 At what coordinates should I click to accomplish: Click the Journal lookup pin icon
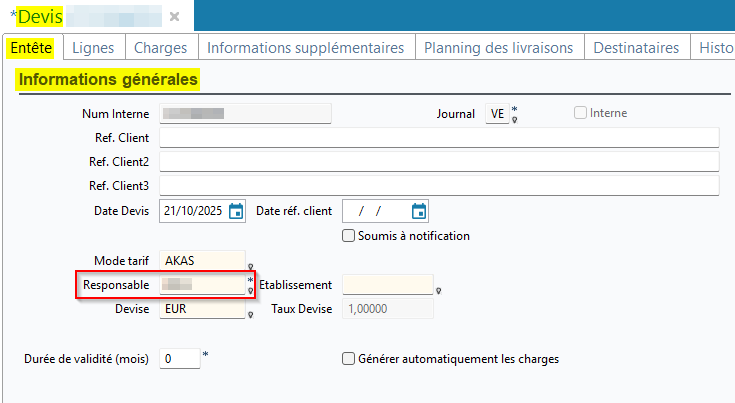pos(515,120)
